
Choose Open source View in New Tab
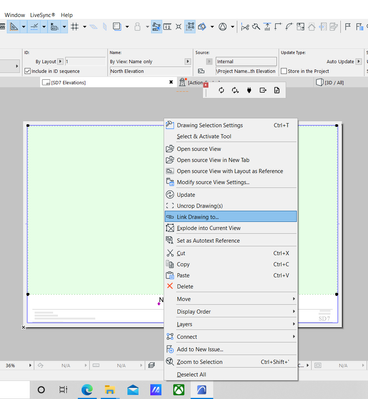click(231, 160)
